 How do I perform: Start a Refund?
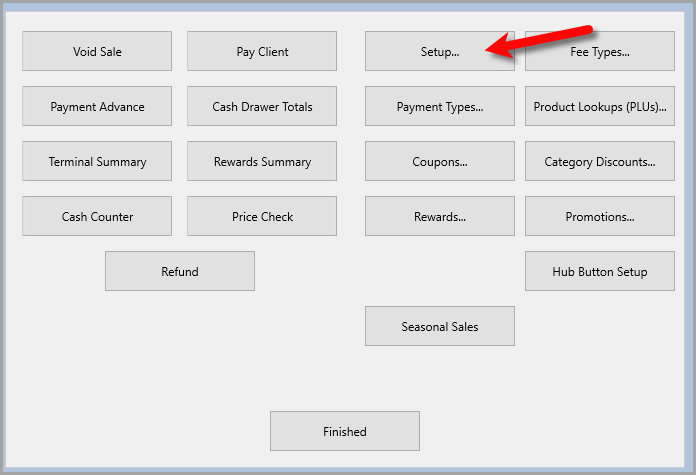click(x=180, y=271)
